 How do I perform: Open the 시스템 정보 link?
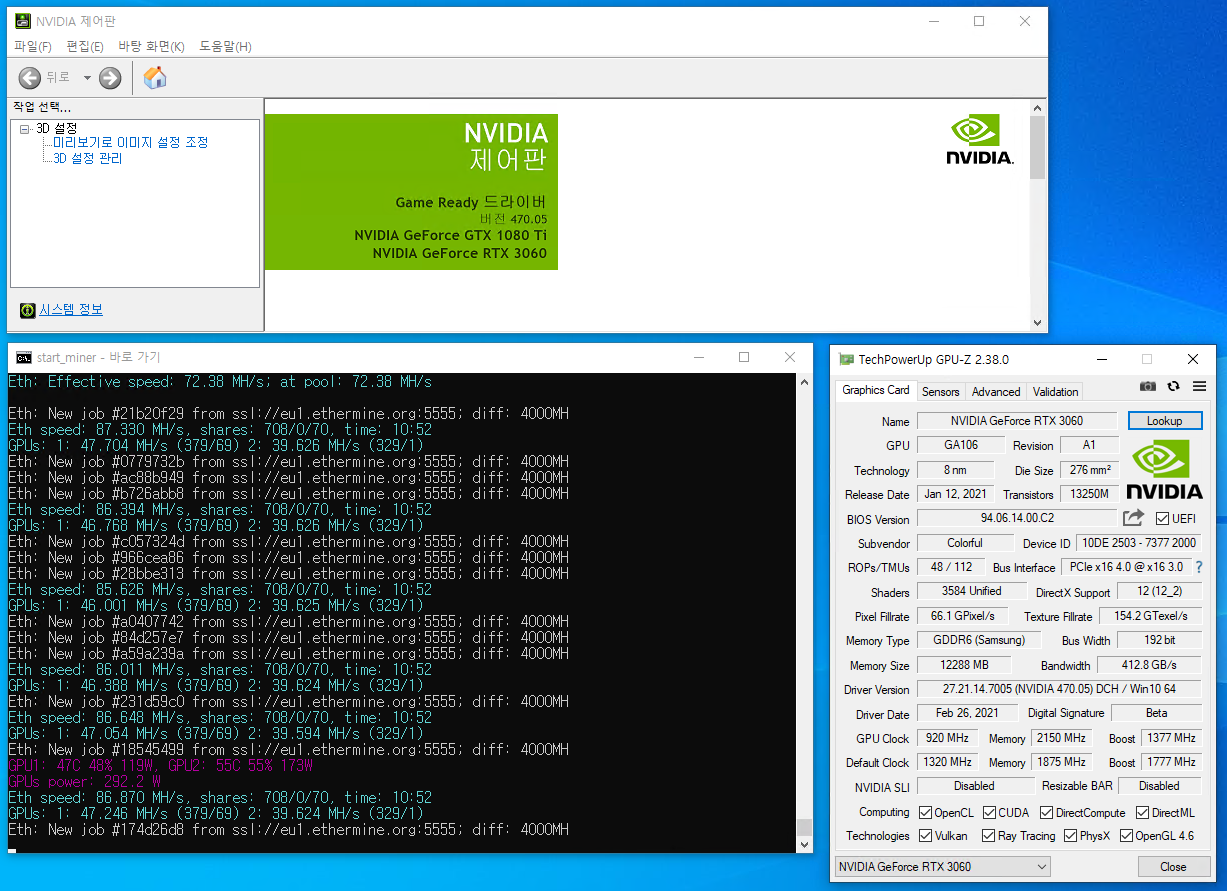(x=71, y=310)
